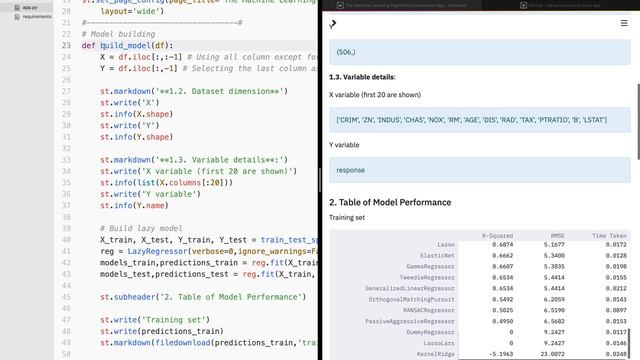This screenshot has height=360, width=640.
Task: Sort table by RMSE column header
Action: point(557,236)
